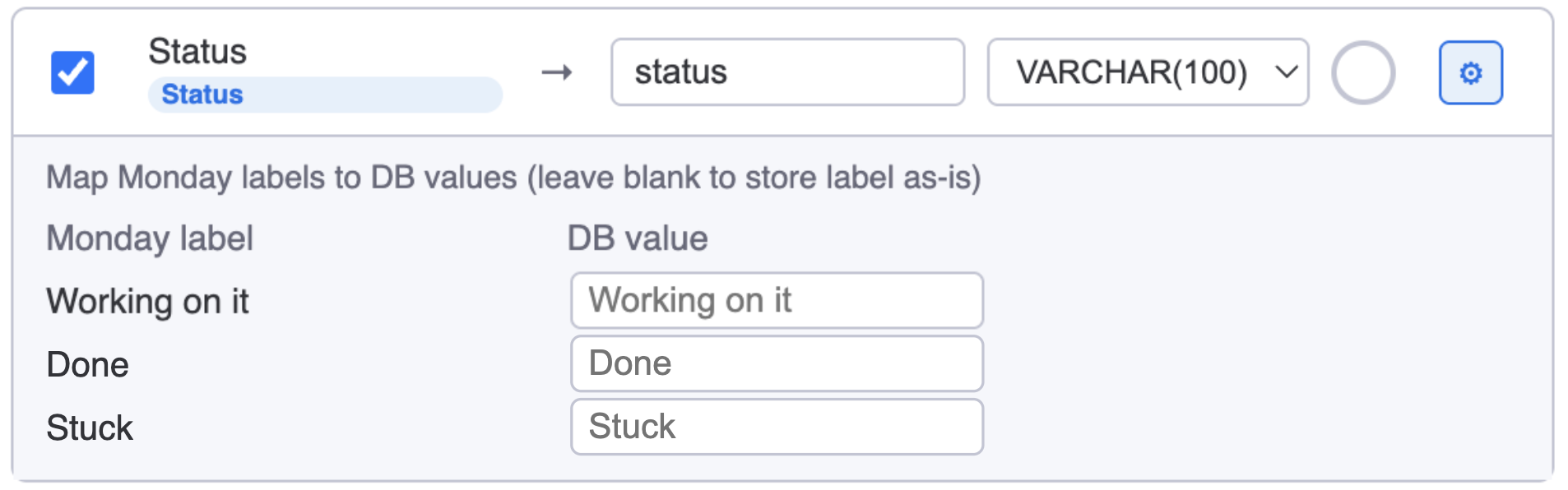Select the Status pill label
This screenshot has height=490, width=1568.
[x=202, y=94]
